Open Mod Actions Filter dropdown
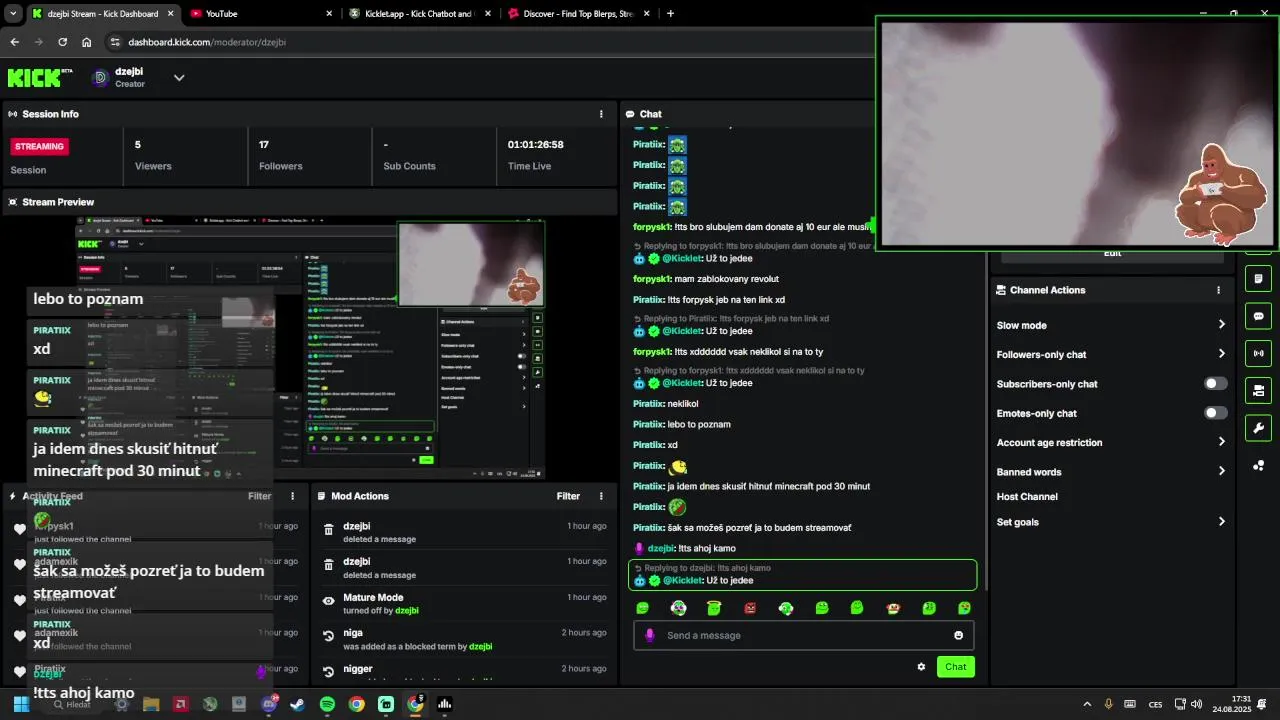The width and height of the screenshot is (1280, 720). pos(568,496)
